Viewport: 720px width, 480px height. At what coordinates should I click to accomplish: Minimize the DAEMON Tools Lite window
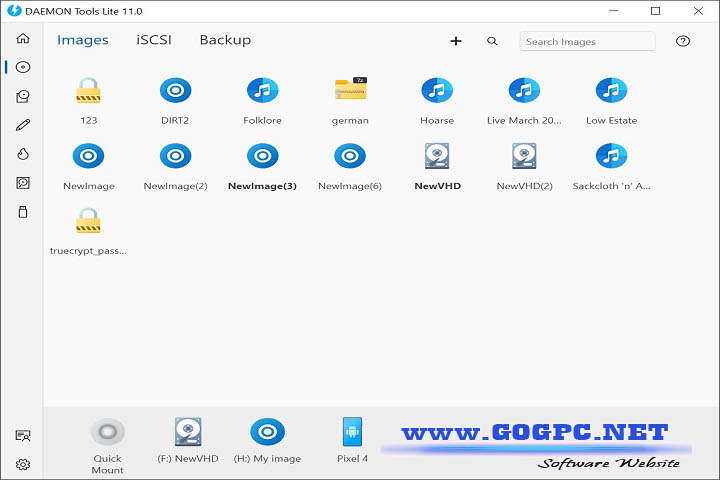613,11
